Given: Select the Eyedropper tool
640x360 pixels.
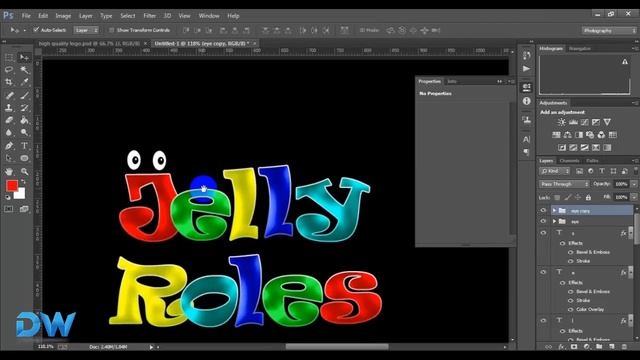Looking at the screenshot, I should pos(24,82).
